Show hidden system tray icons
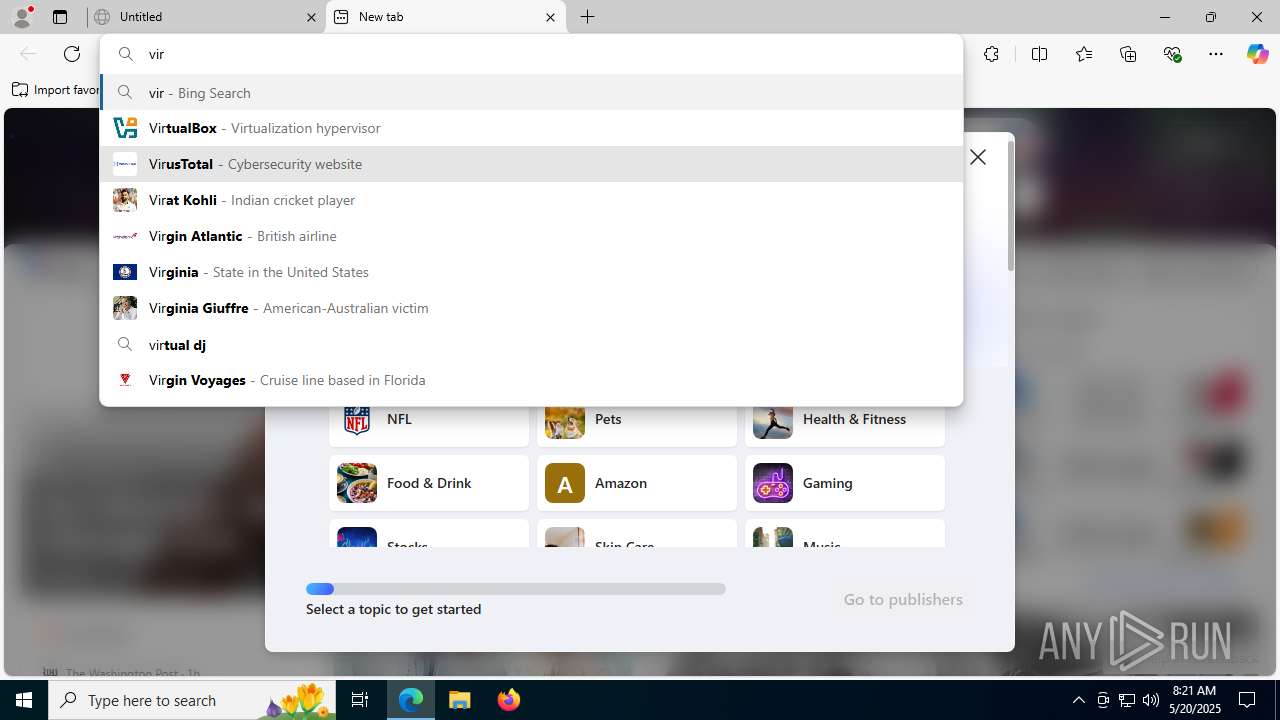The image size is (1280, 720). click(1078, 700)
